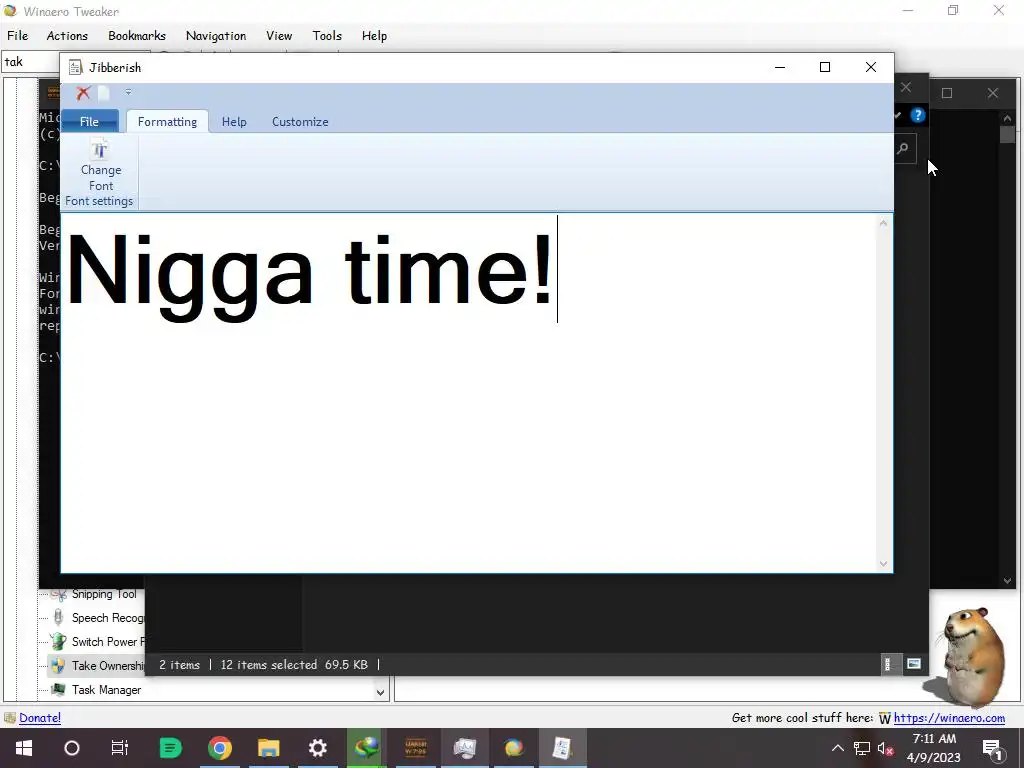Image resolution: width=1024 pixels, height=768 pixels.
Task: Open the Actions menu in Winaero Tweaker
Action: click(67, 36)
